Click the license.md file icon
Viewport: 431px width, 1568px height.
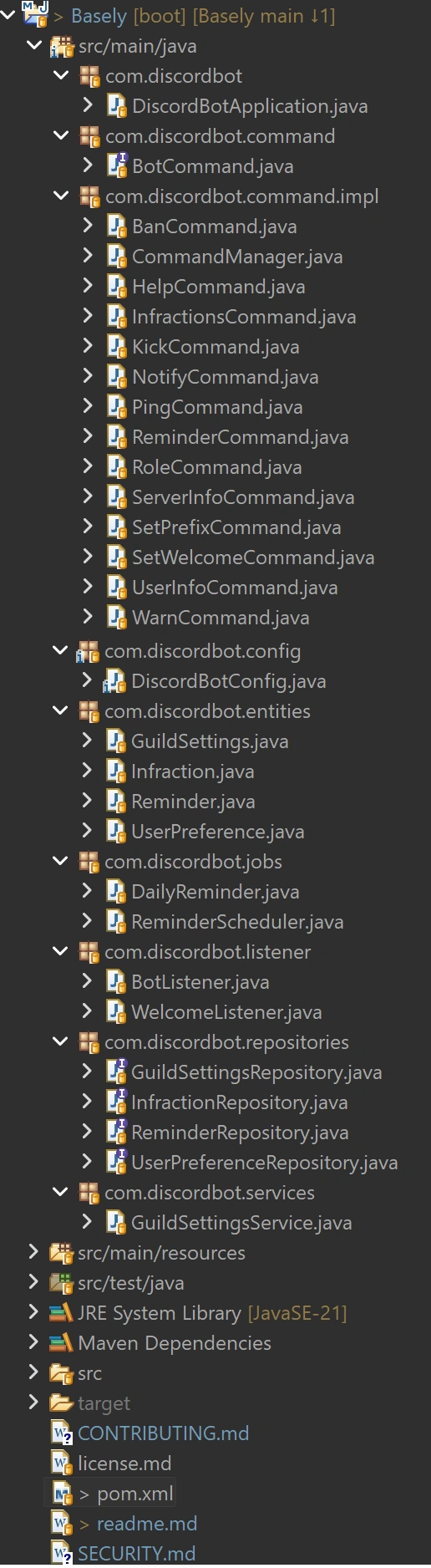62,1464
